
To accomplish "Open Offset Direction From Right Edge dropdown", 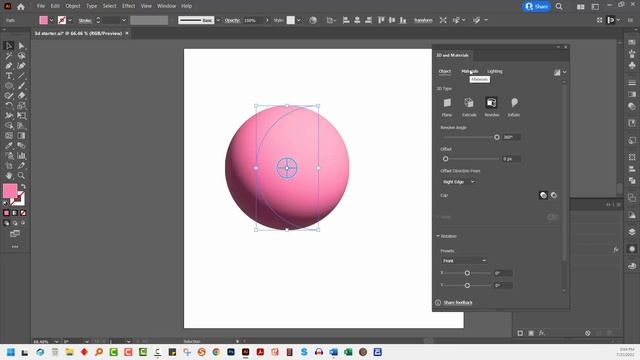I will point(458,182).
